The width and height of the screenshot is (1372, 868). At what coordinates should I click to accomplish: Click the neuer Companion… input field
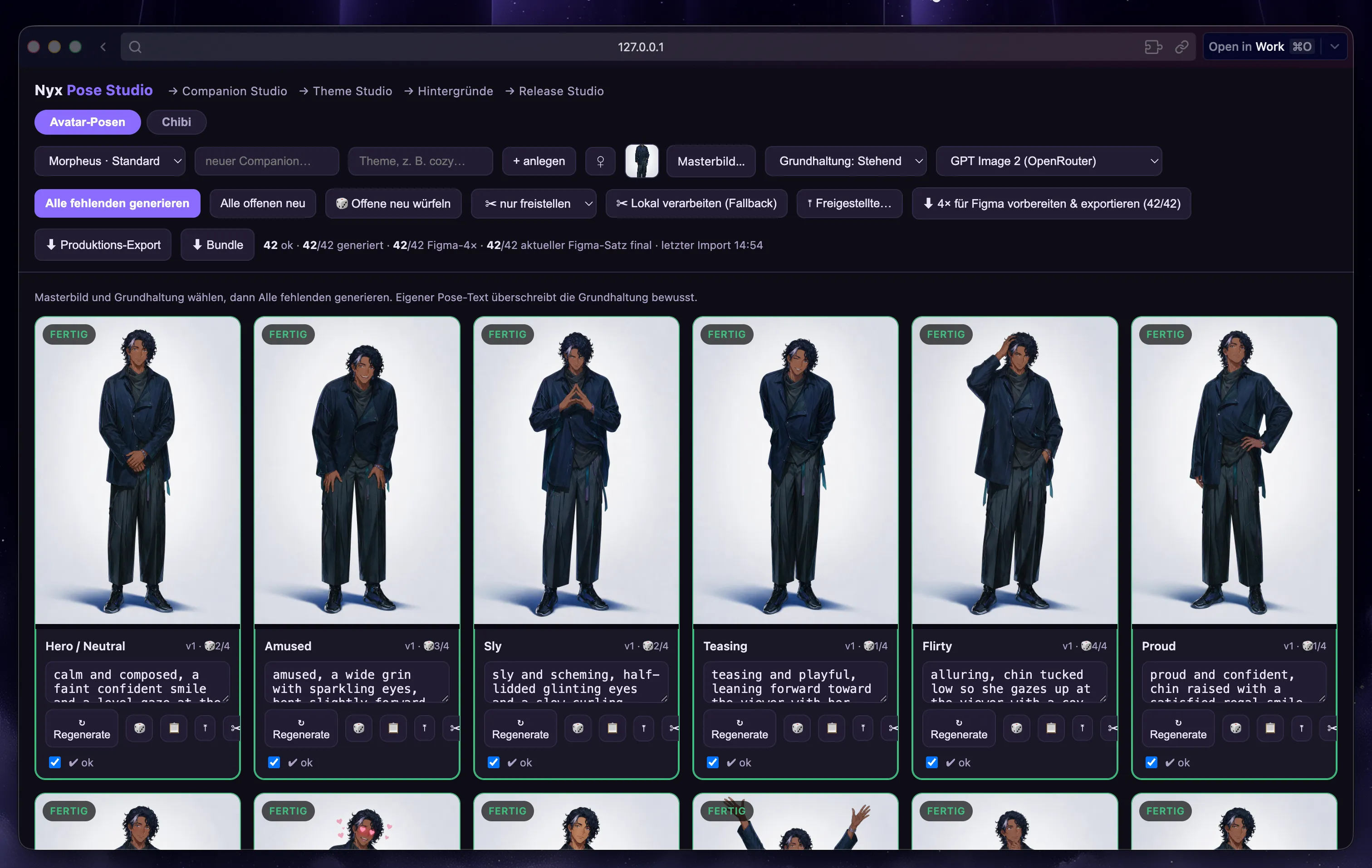point(267,161)
